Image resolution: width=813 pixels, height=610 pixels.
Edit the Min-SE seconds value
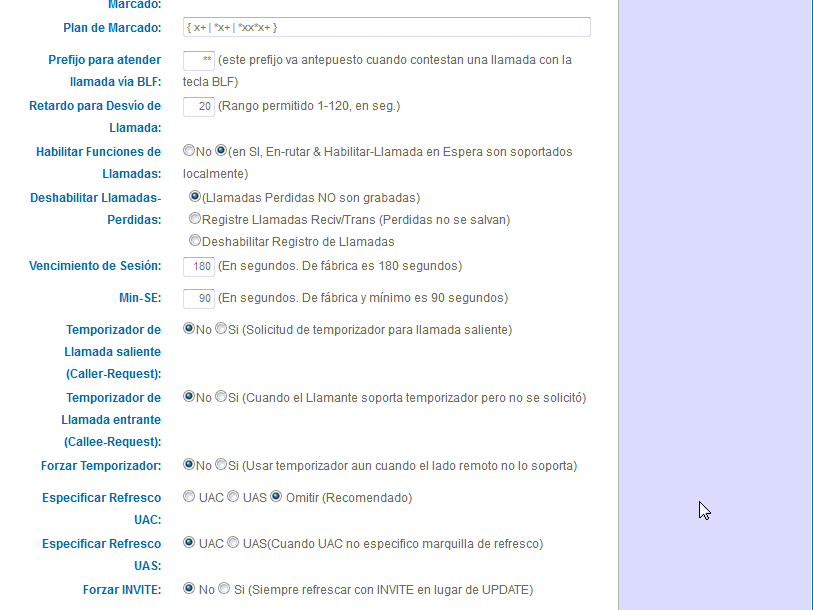pos(198,297)
